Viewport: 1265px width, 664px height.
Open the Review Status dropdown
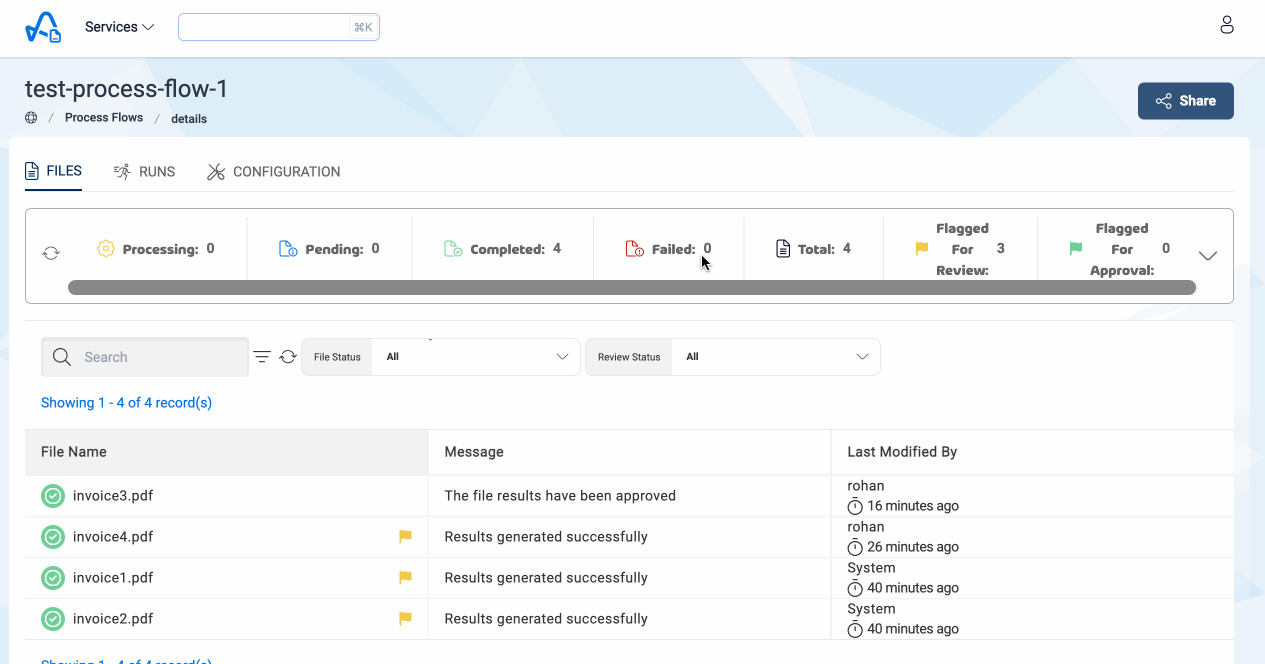[775, 356]
